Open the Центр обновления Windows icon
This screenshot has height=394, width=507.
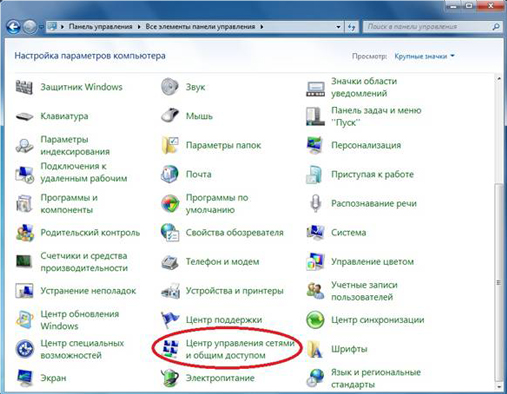[x=24, y=320]
